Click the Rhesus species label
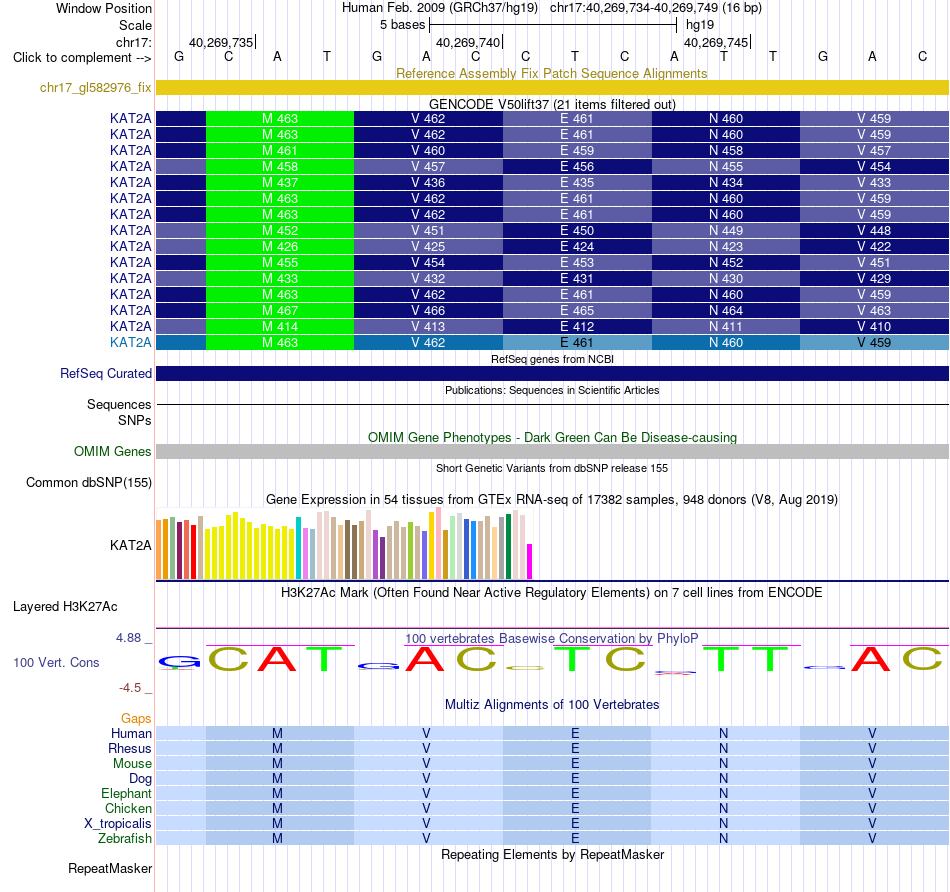The image size is (950, 892). [130, 748]
